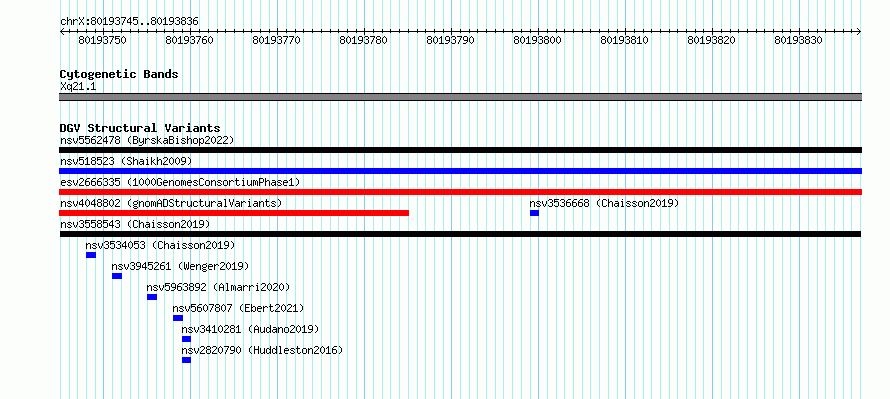Select the red nsv4048802 gnomAD bar

click(x=234, y=213)
